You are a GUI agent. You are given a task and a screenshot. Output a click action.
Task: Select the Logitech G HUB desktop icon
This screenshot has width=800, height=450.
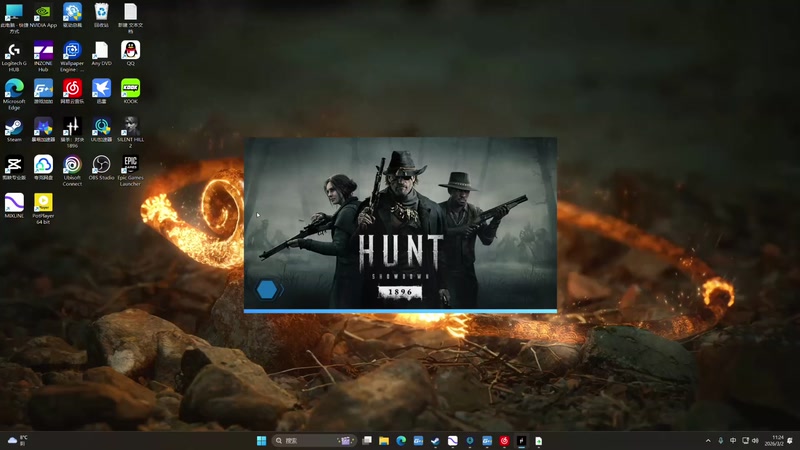point(14,56)
